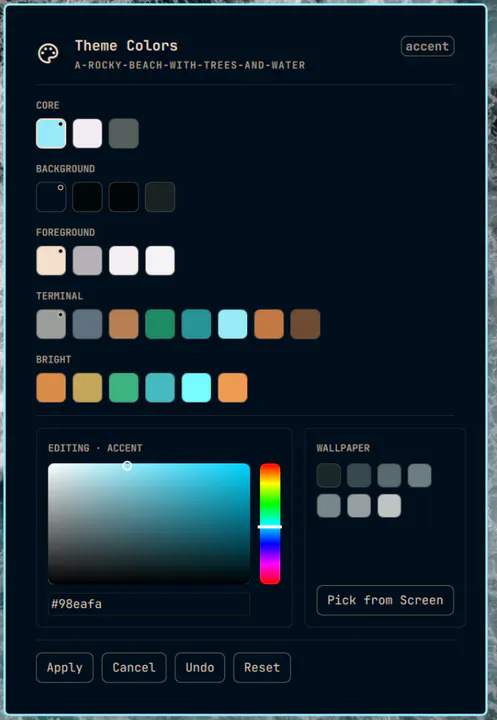Select the green Bright swatch
497x720 pixels.
pos(124,388)
